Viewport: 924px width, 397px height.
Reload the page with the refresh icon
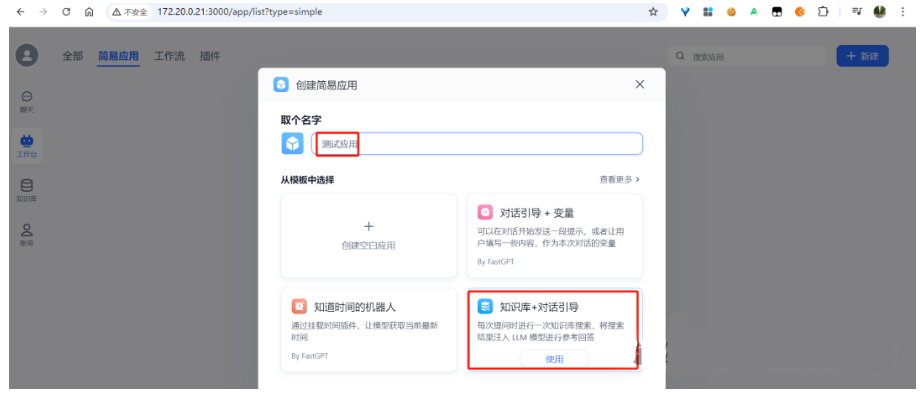tap(66, 12)
